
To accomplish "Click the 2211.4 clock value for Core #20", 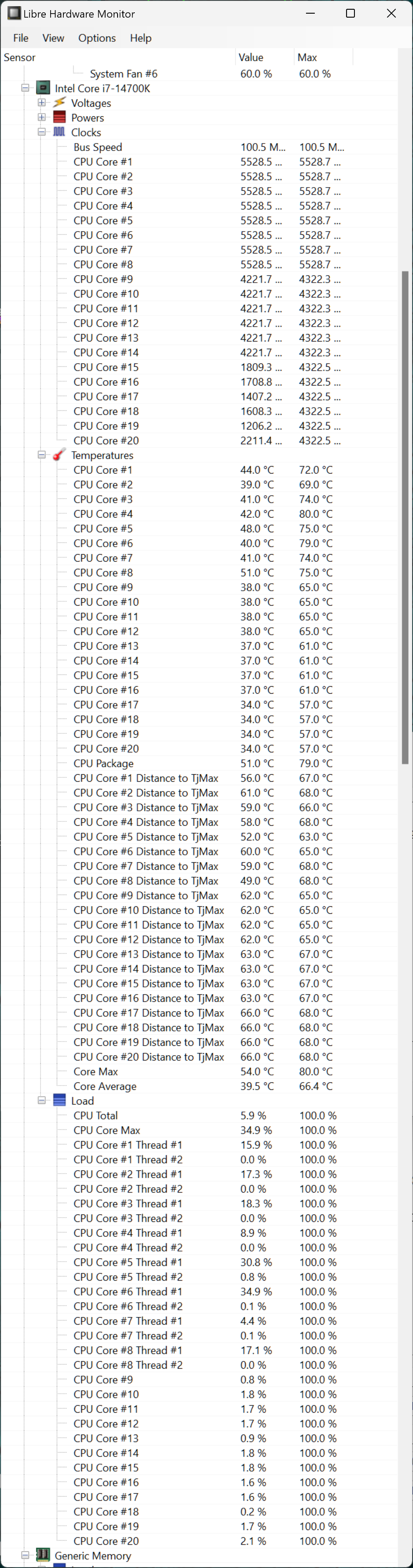I will [x=261, y=441].
